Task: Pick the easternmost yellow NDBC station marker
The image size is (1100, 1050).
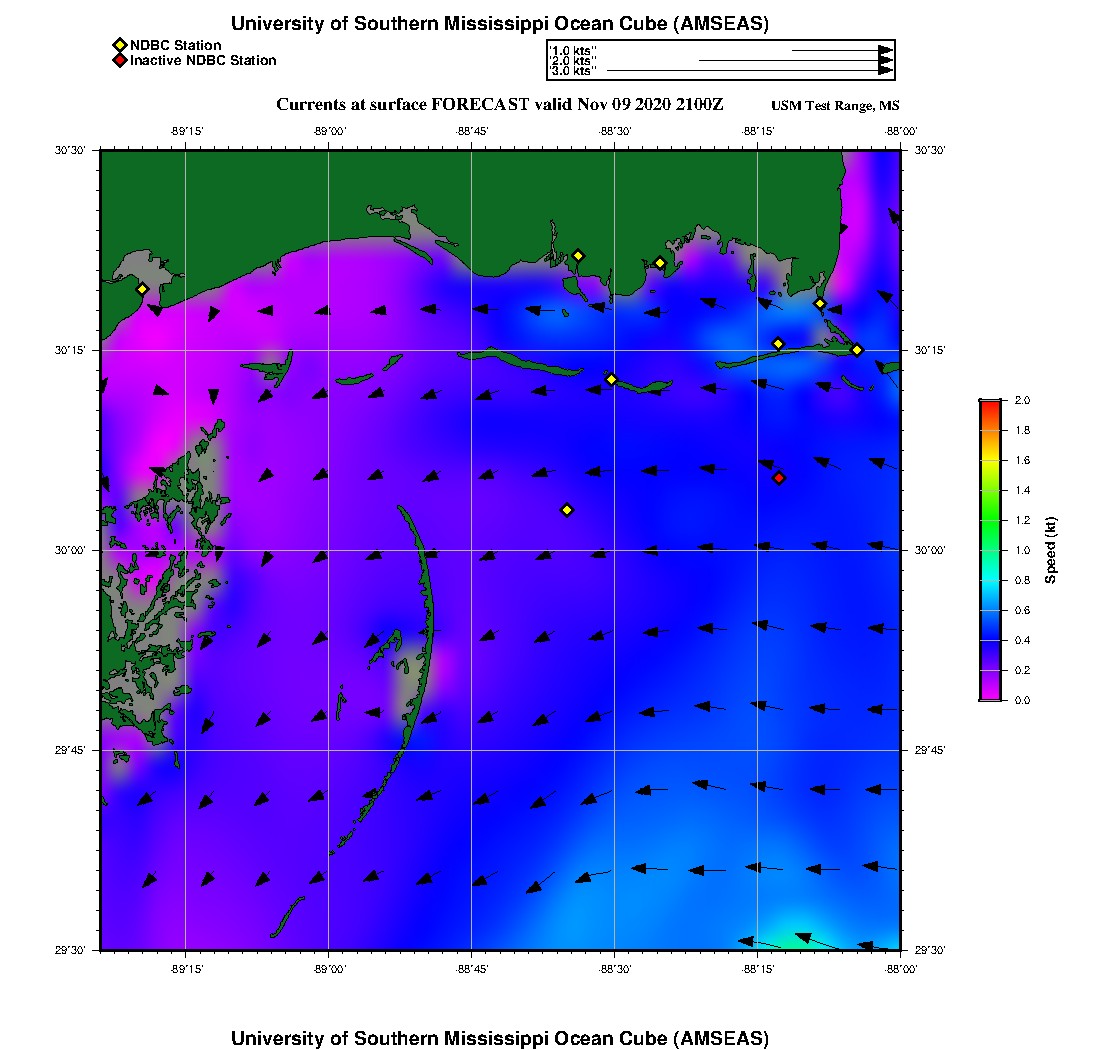Action: click(857, 349)
